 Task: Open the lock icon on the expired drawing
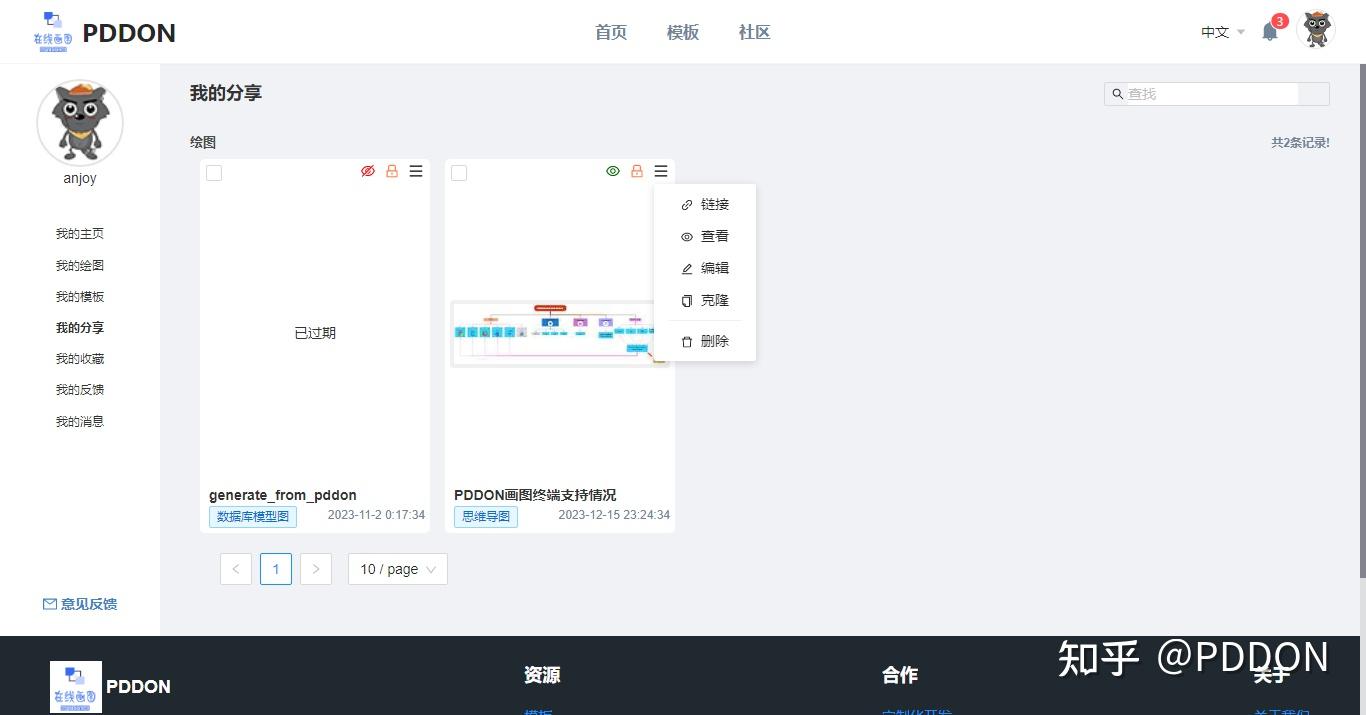coord(392,171)
